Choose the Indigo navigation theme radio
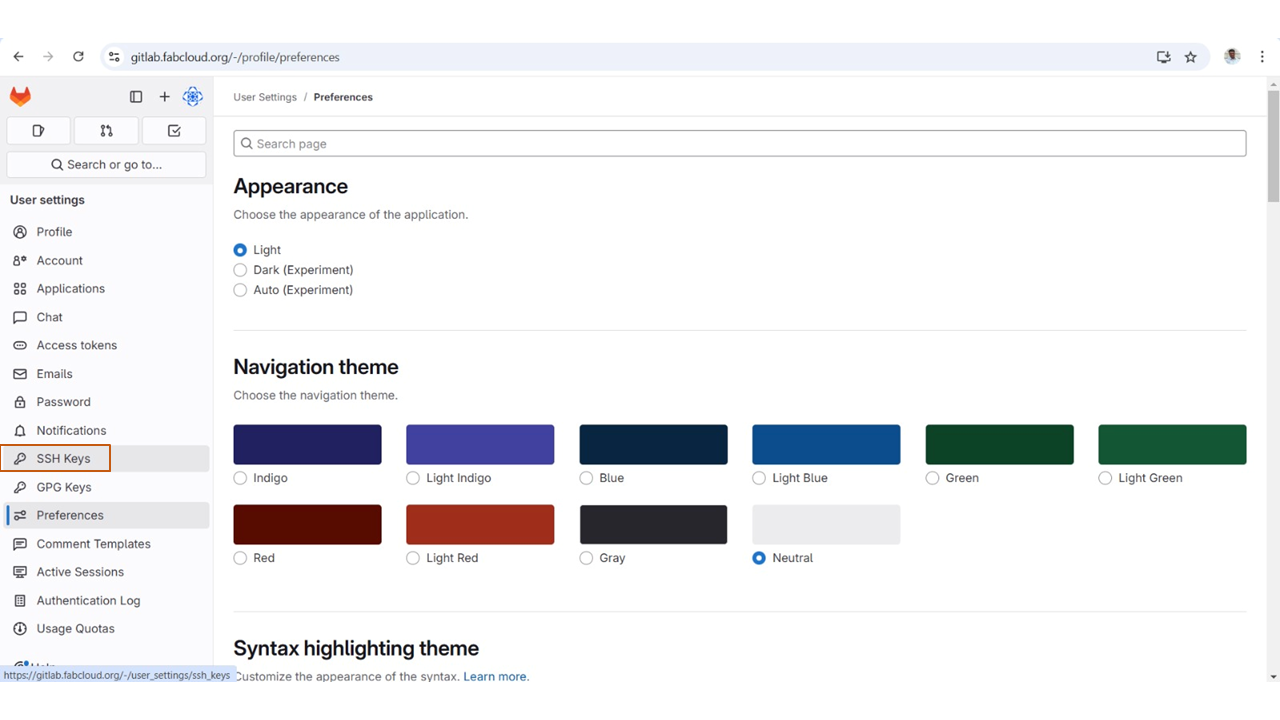Image resolution: width=1280 pixels, height=720 pixels. click(x=240, y=478)
